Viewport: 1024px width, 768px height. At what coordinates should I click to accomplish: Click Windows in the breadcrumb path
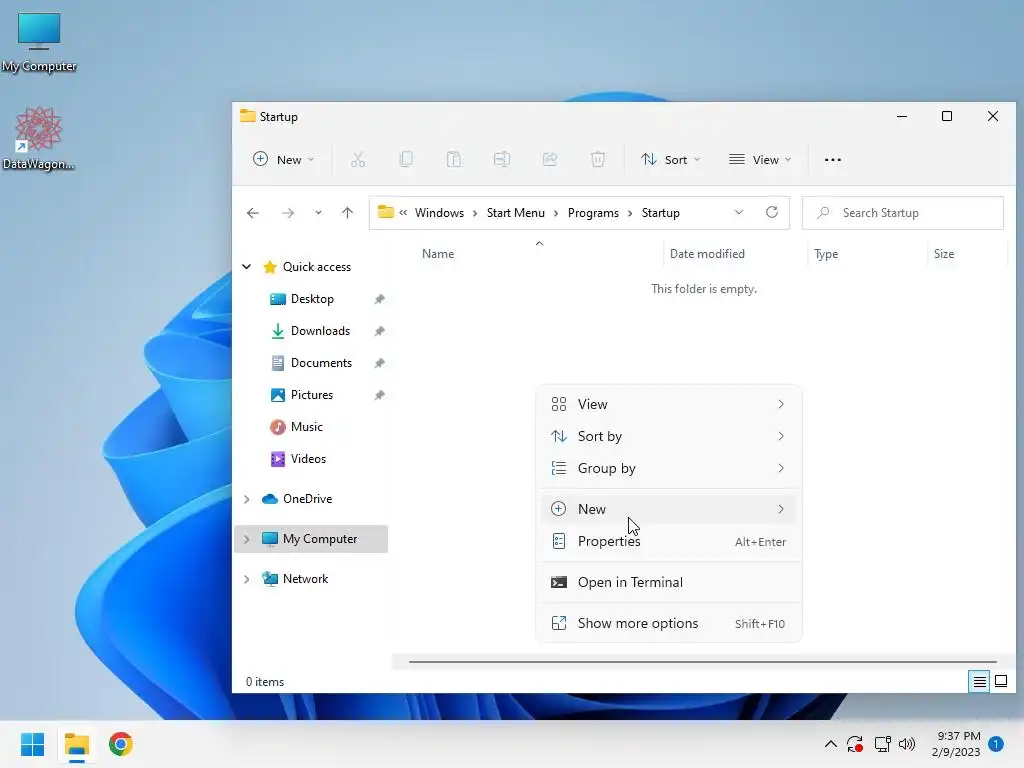439,213
